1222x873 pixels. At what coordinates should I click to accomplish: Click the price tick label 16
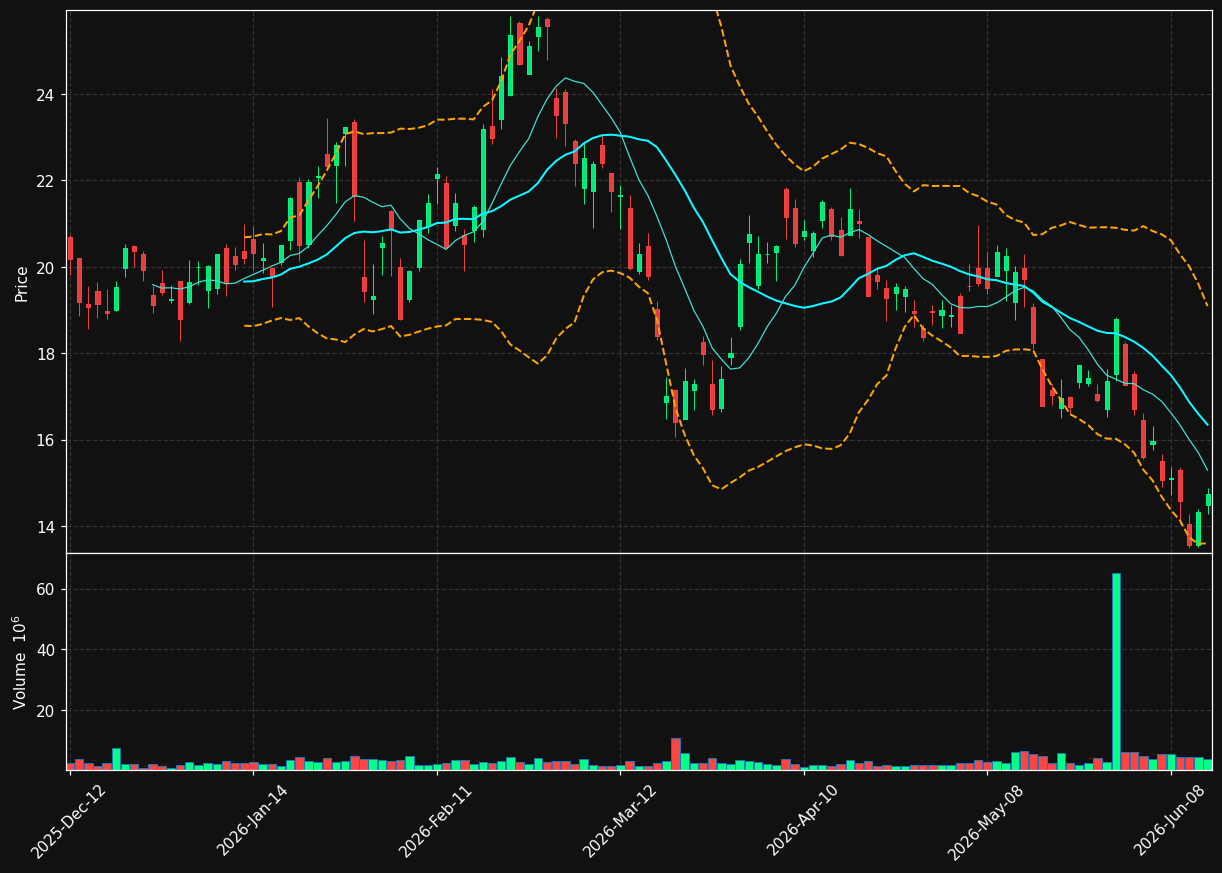(x=47, y=441)
